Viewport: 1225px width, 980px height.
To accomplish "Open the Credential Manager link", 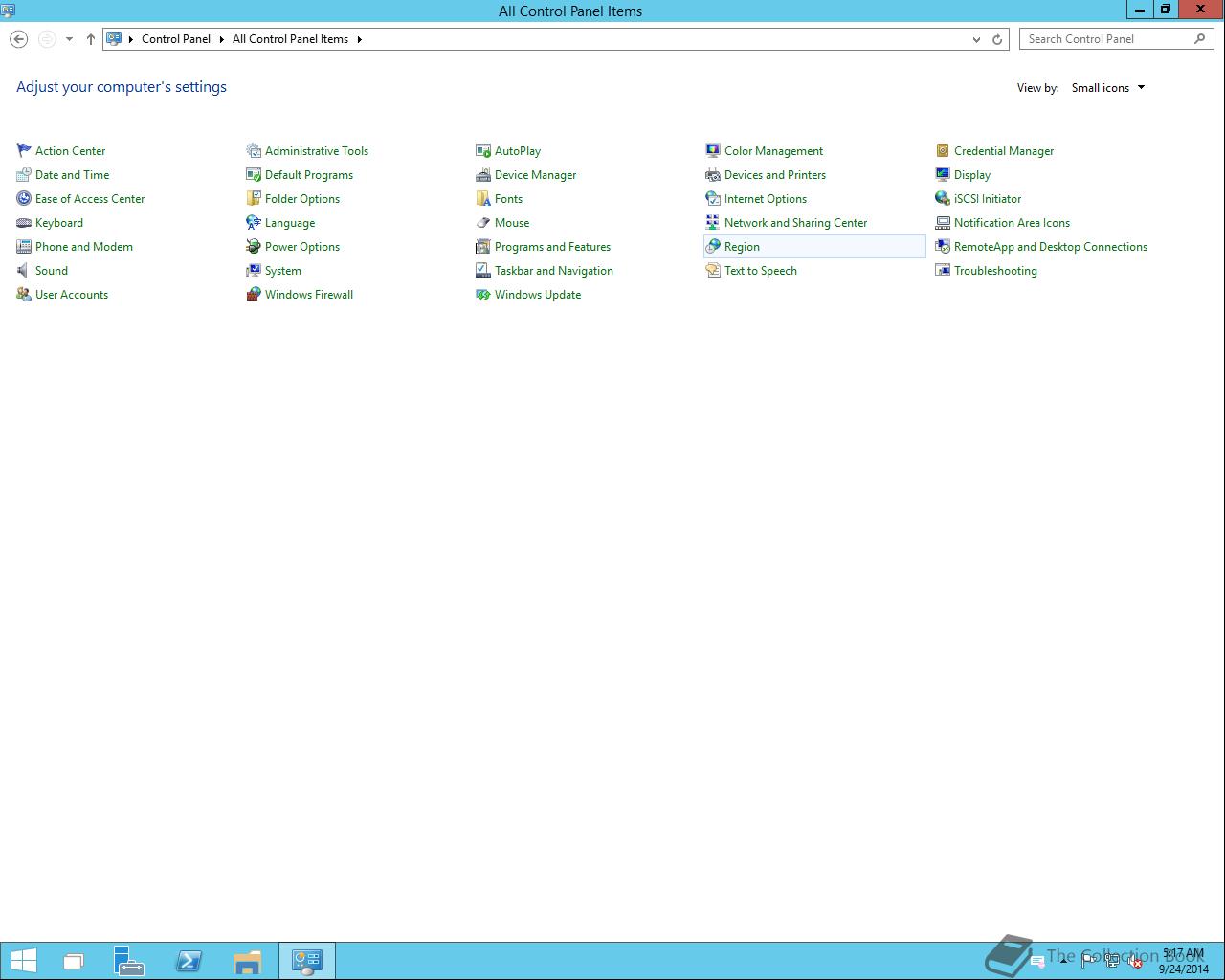I will 1003,150.
